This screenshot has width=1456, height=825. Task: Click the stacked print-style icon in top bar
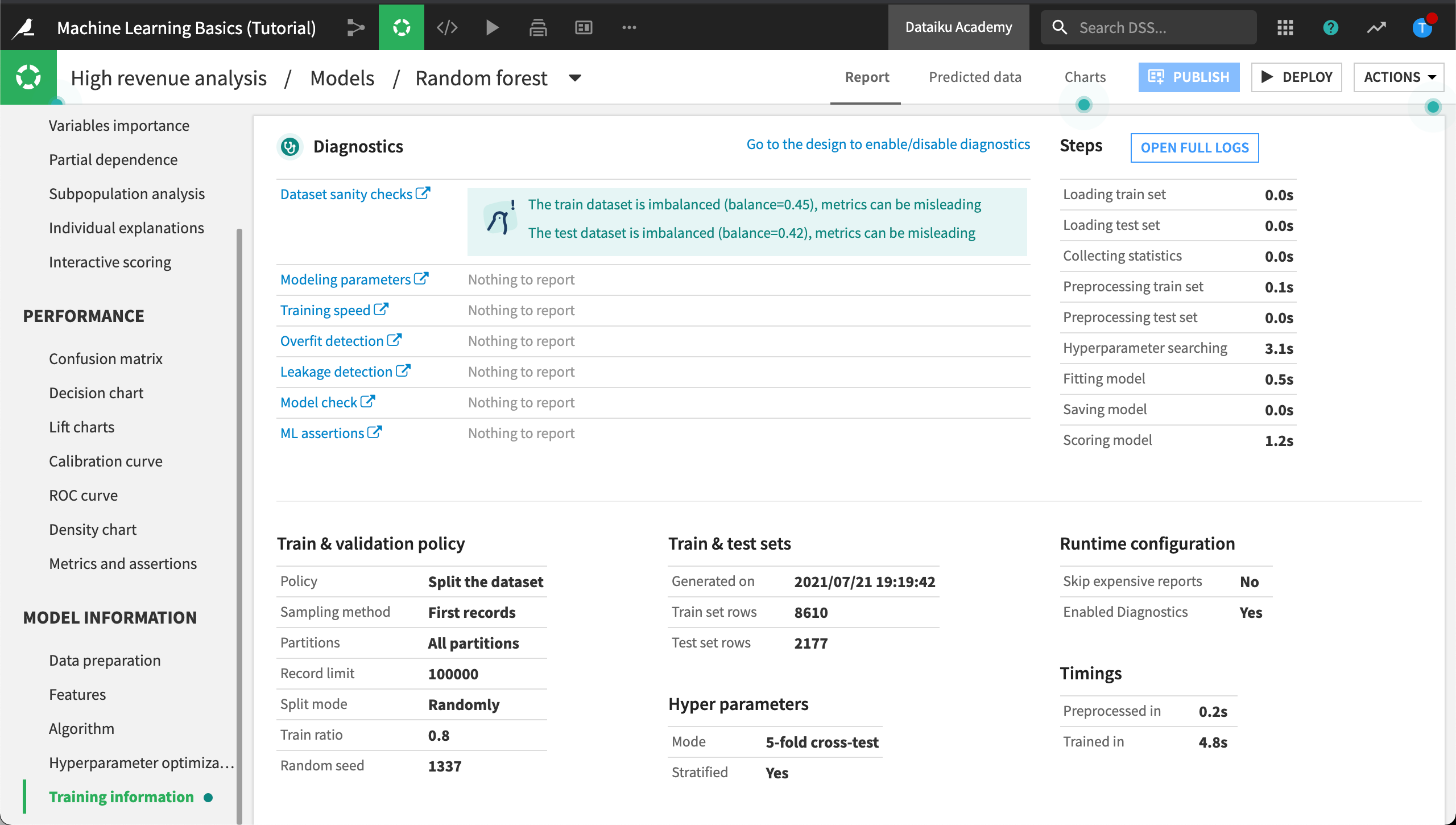pos(538,27)
